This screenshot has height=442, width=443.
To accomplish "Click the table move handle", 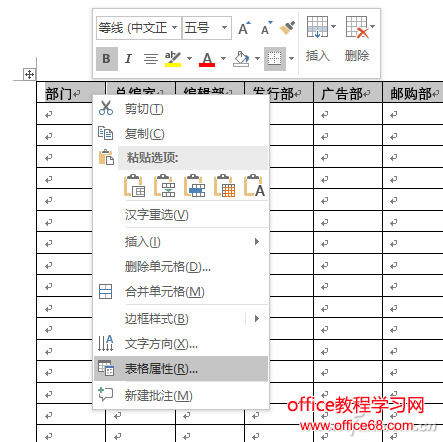I will (x=29, y=74).
